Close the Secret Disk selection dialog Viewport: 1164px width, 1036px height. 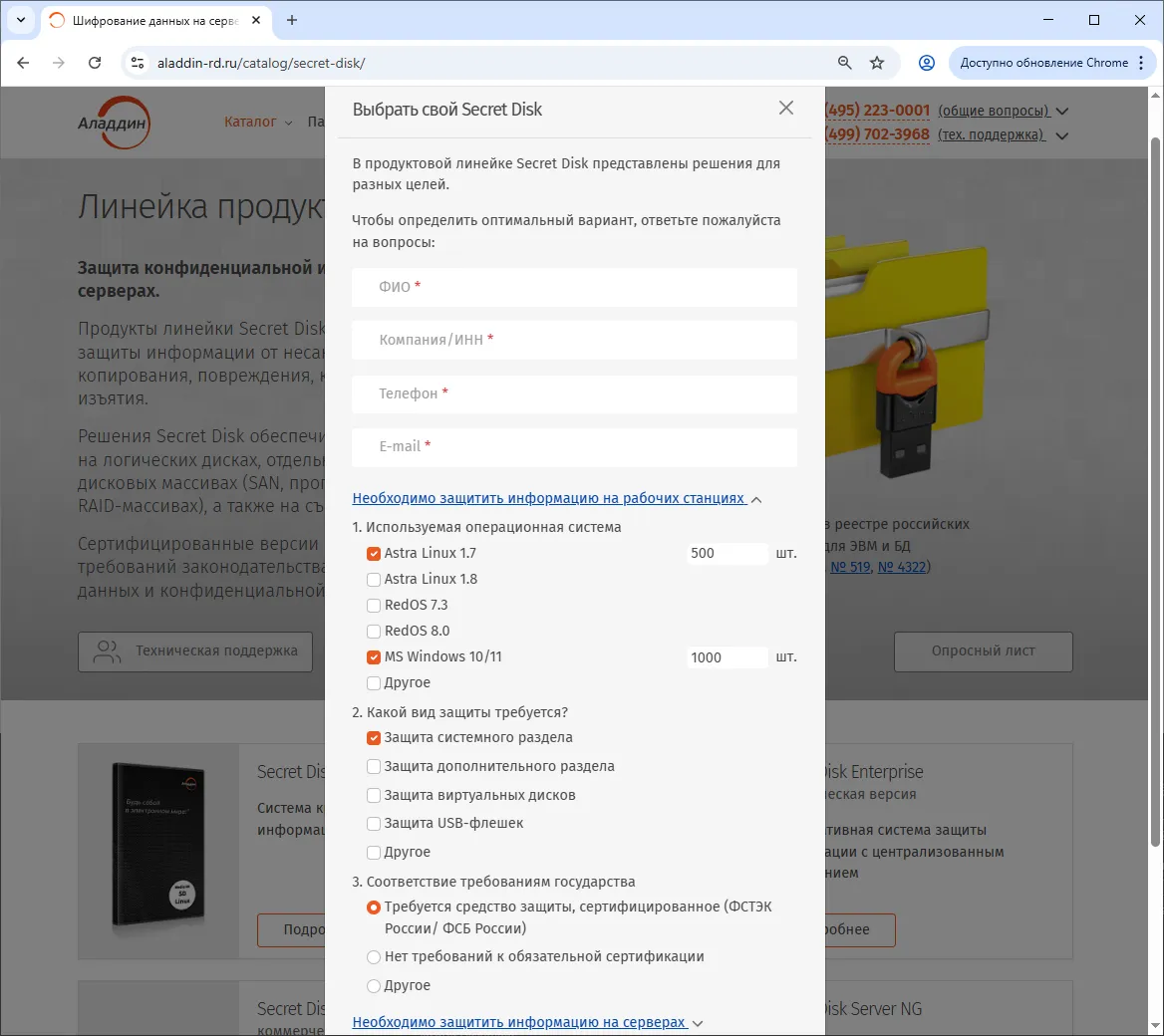click(786, 109)
